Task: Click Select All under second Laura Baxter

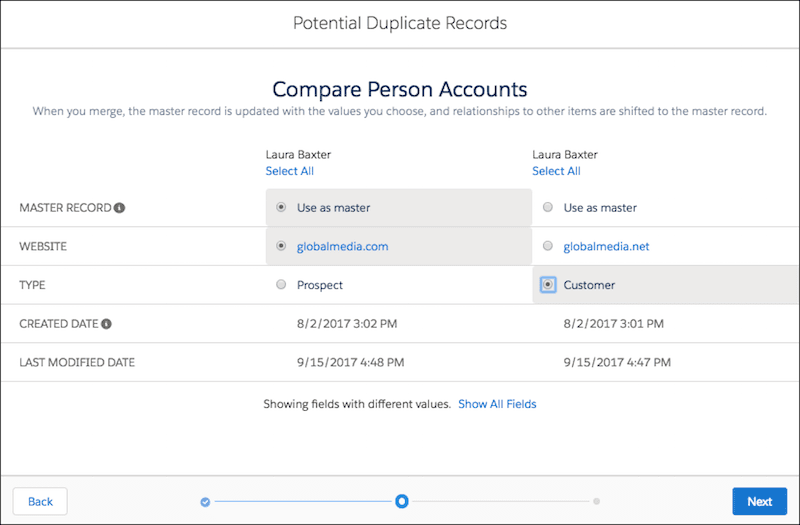Action: click(556, 171)
